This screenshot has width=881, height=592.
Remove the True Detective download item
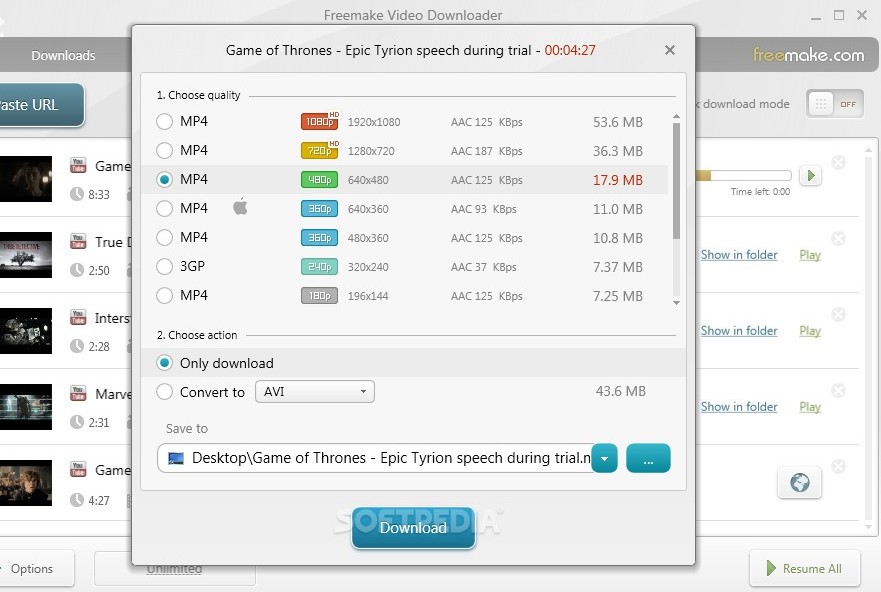tap(838, 239)
